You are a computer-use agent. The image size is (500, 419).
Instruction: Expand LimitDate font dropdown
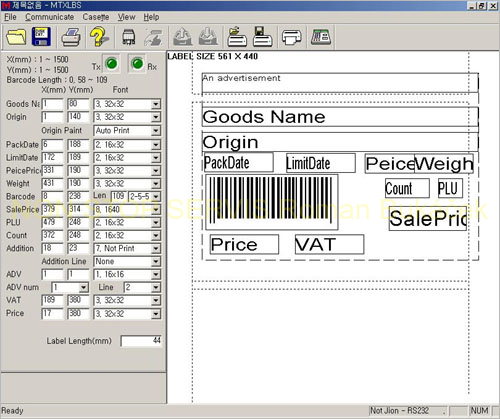point(156,158)
